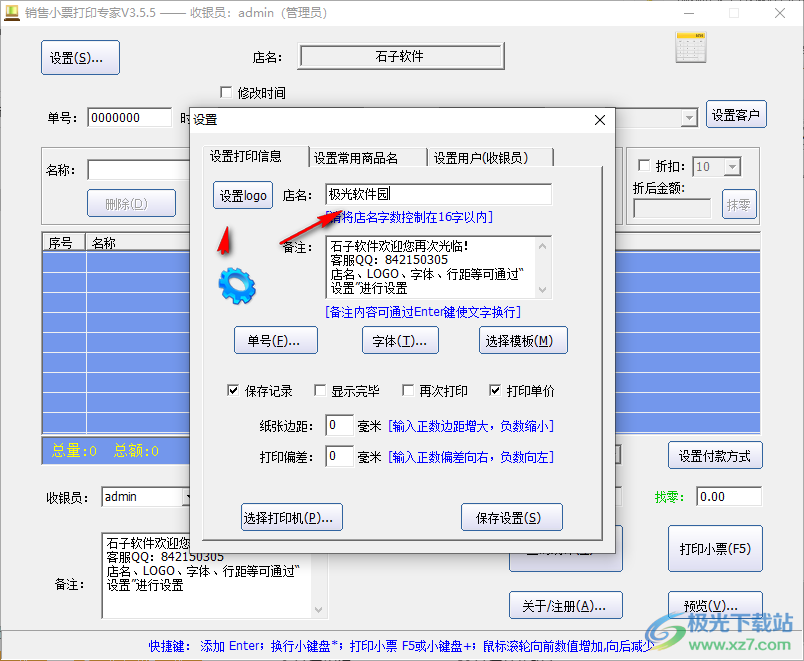Click the blue gear logo image
This screenshot has width=804, height=661.
237,286
